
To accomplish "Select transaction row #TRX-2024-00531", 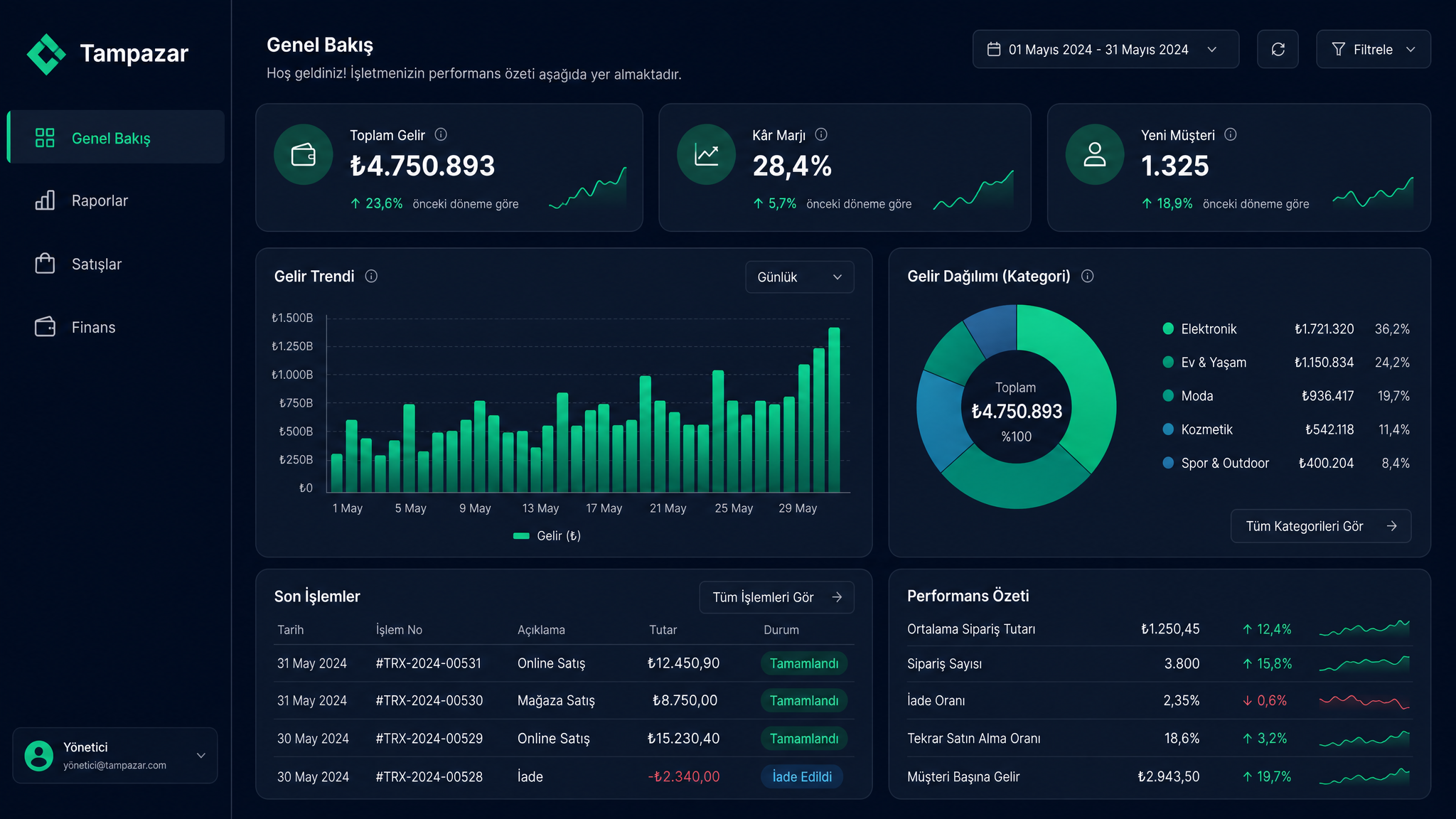I will pyautogui.click(x=564, y=663).
